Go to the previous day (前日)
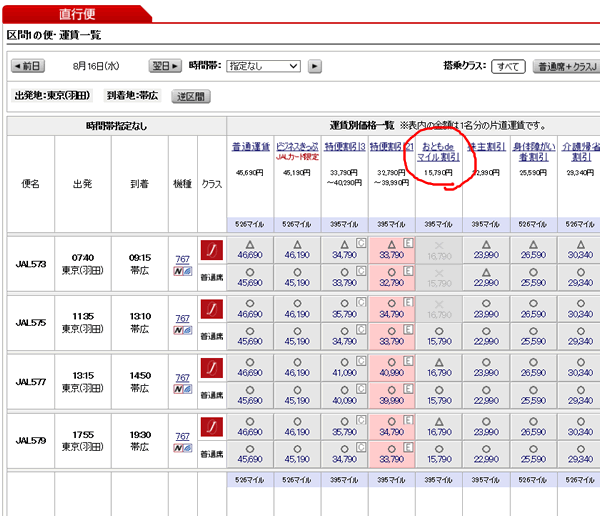This screenshot has height=516, width=600. (28, 66)
